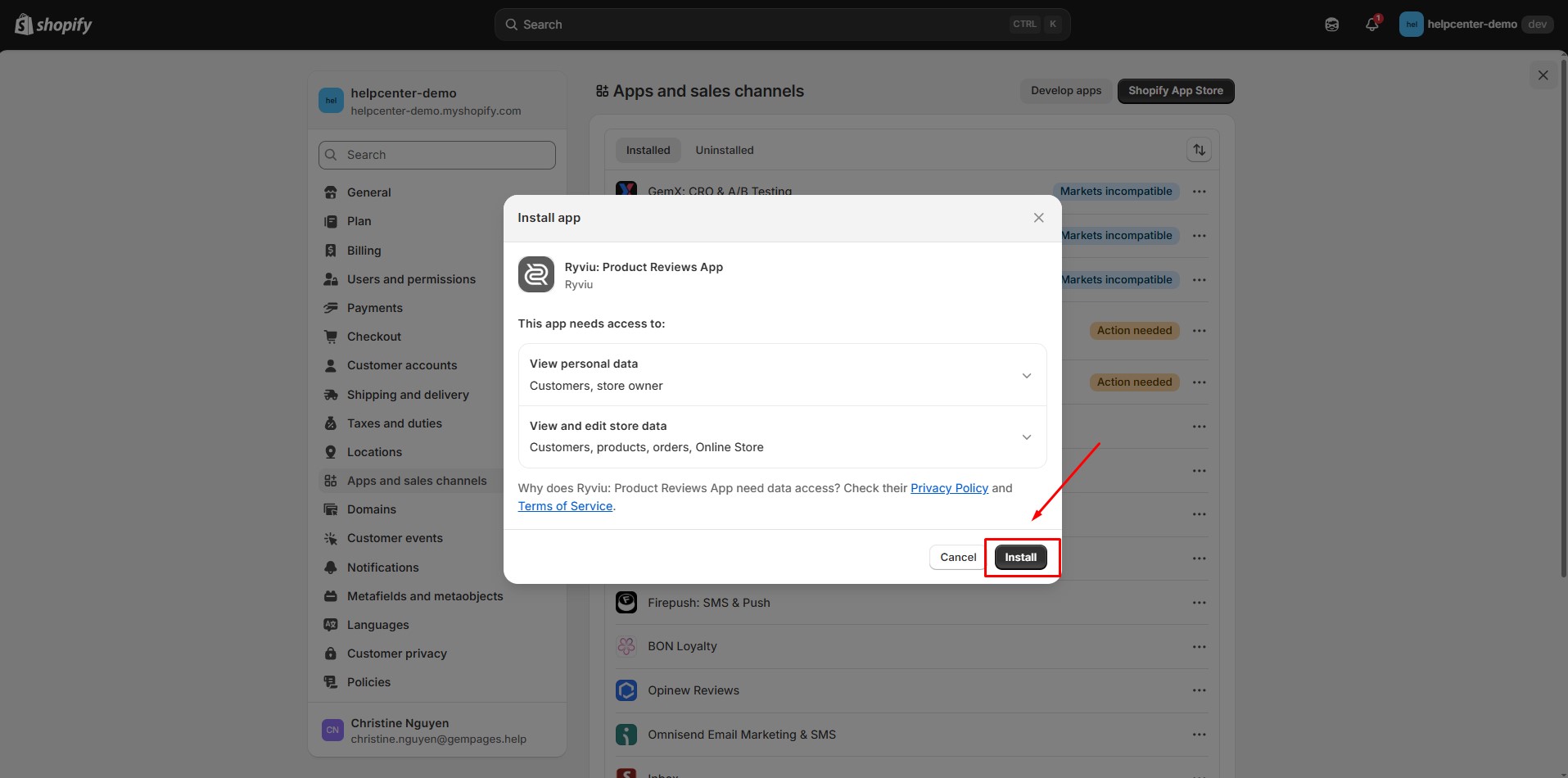The width and height of the screenshot is (1568, 778).
Task: Click the Ryviu app icon
Action: 536,275
